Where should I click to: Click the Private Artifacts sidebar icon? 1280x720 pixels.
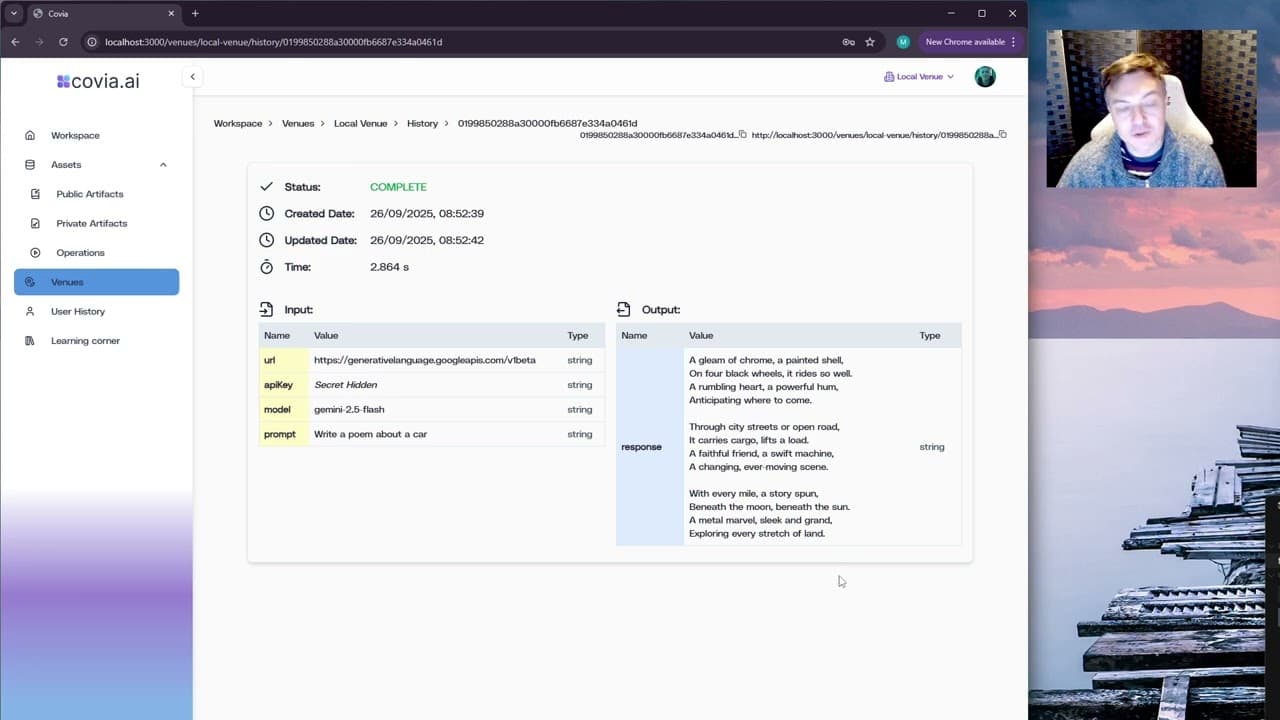[36, 223]
